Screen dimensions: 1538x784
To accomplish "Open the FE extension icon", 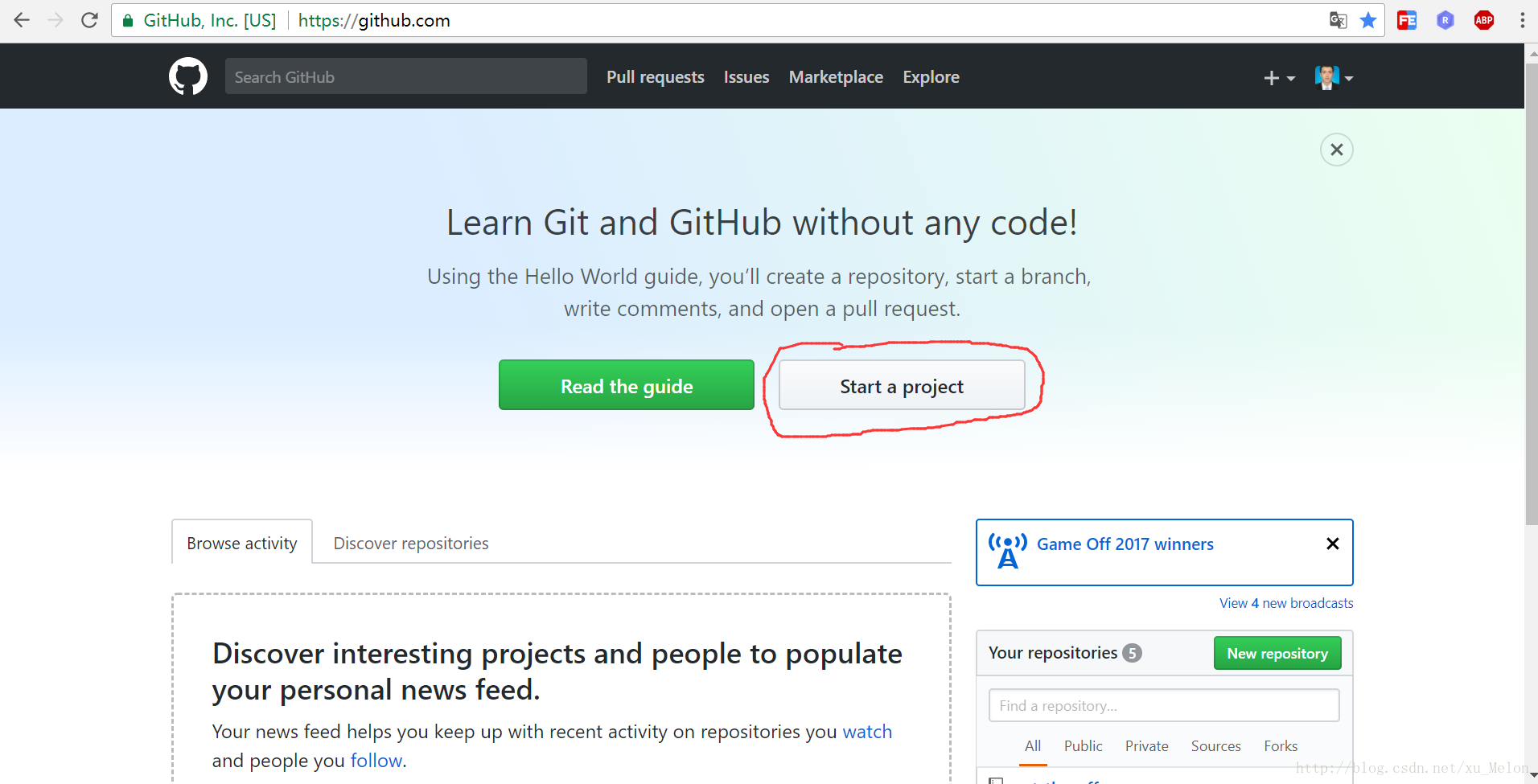I will pyautogui.click(x=1407, y=20).
